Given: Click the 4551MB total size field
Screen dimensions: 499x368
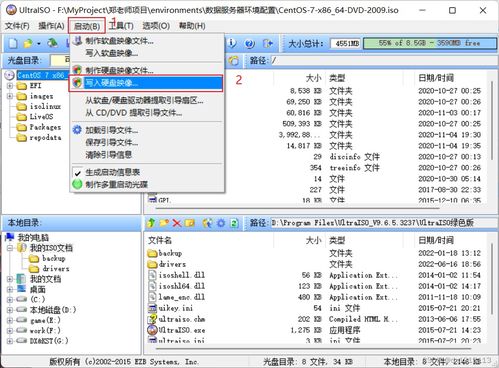Looking at the screenshot, I should tap(346, 44).
